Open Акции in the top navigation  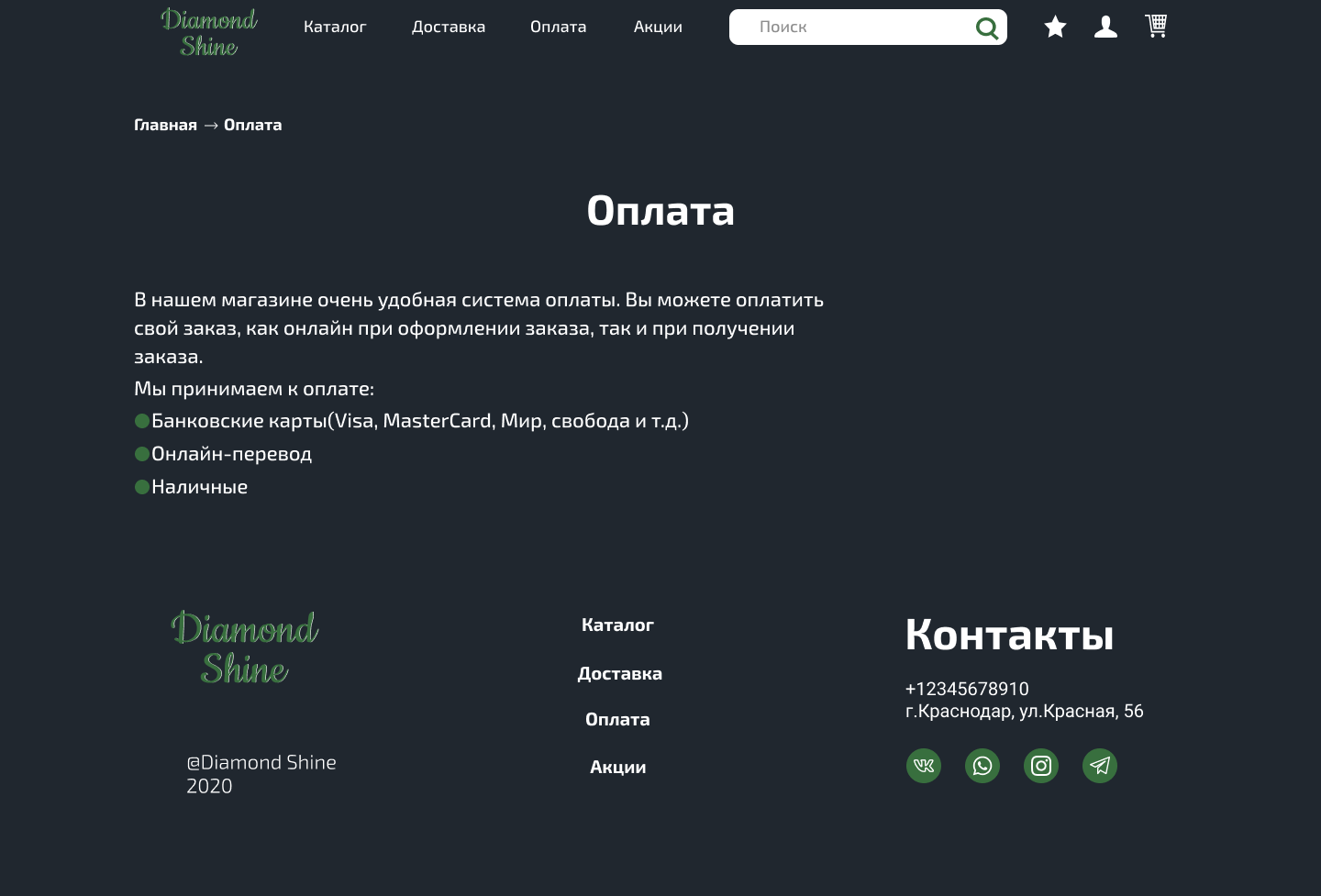tap(658, 27)
